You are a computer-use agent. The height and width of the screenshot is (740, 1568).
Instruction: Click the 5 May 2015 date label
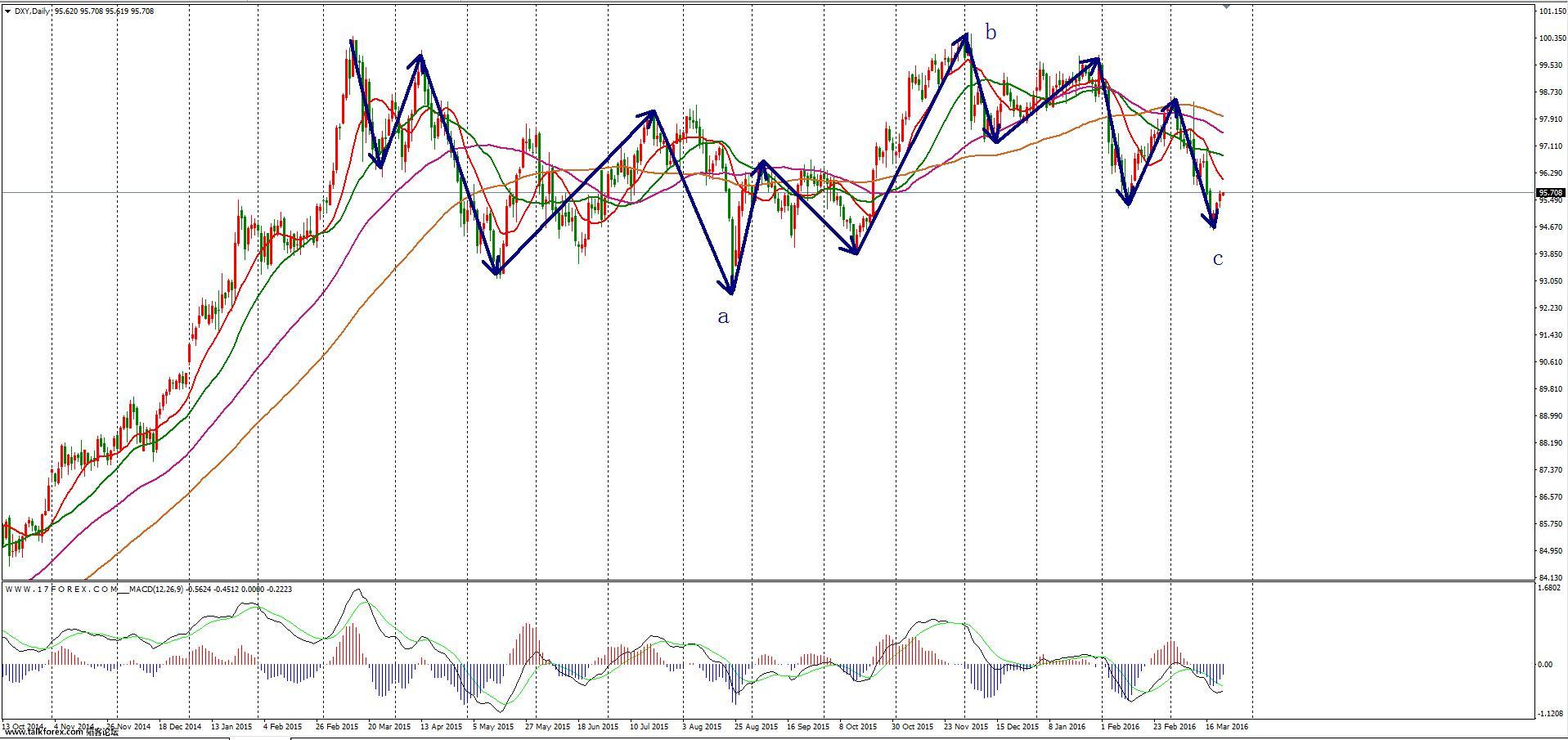[x=493, y=726]
